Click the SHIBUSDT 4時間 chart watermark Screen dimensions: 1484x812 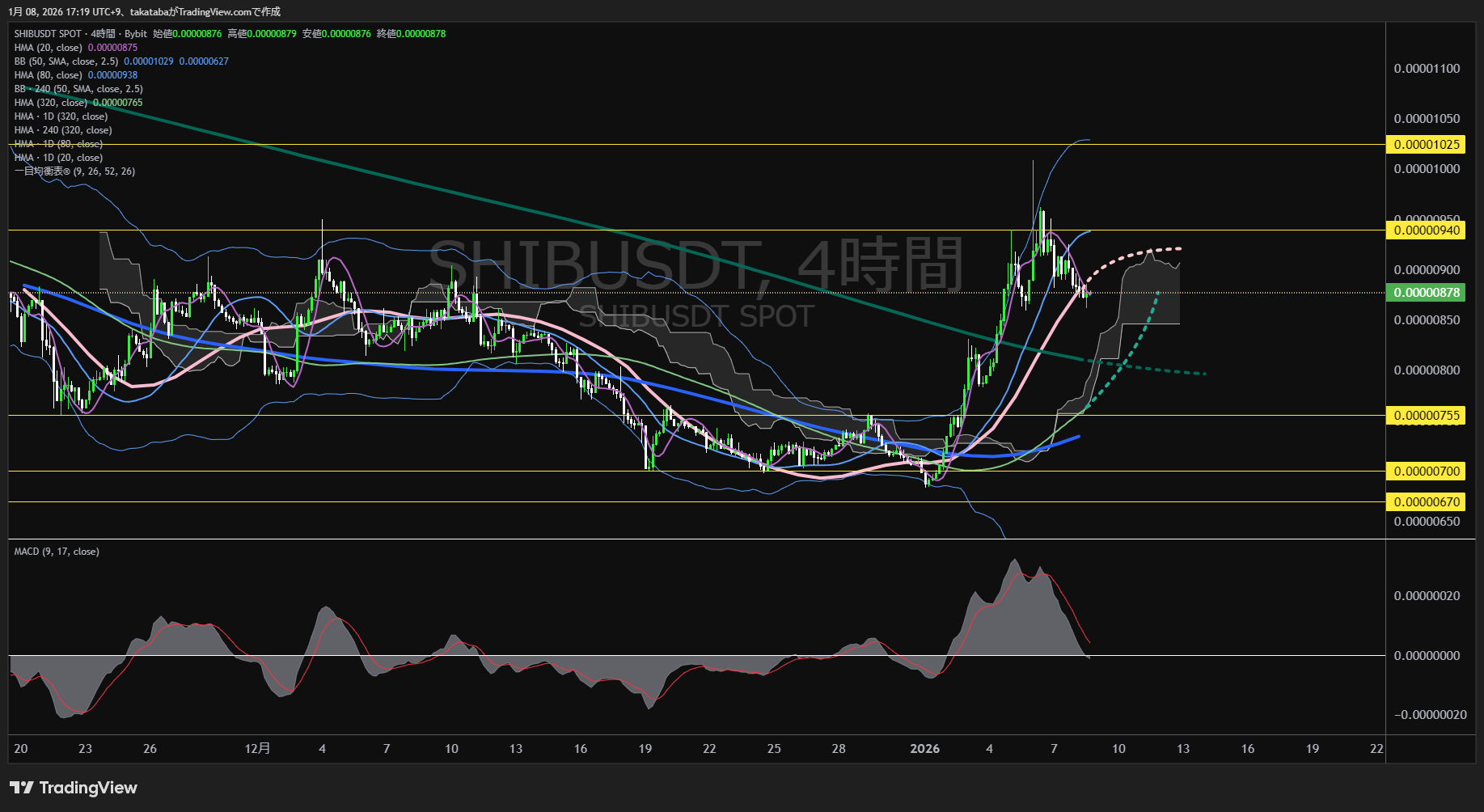(x=695, y=264)
